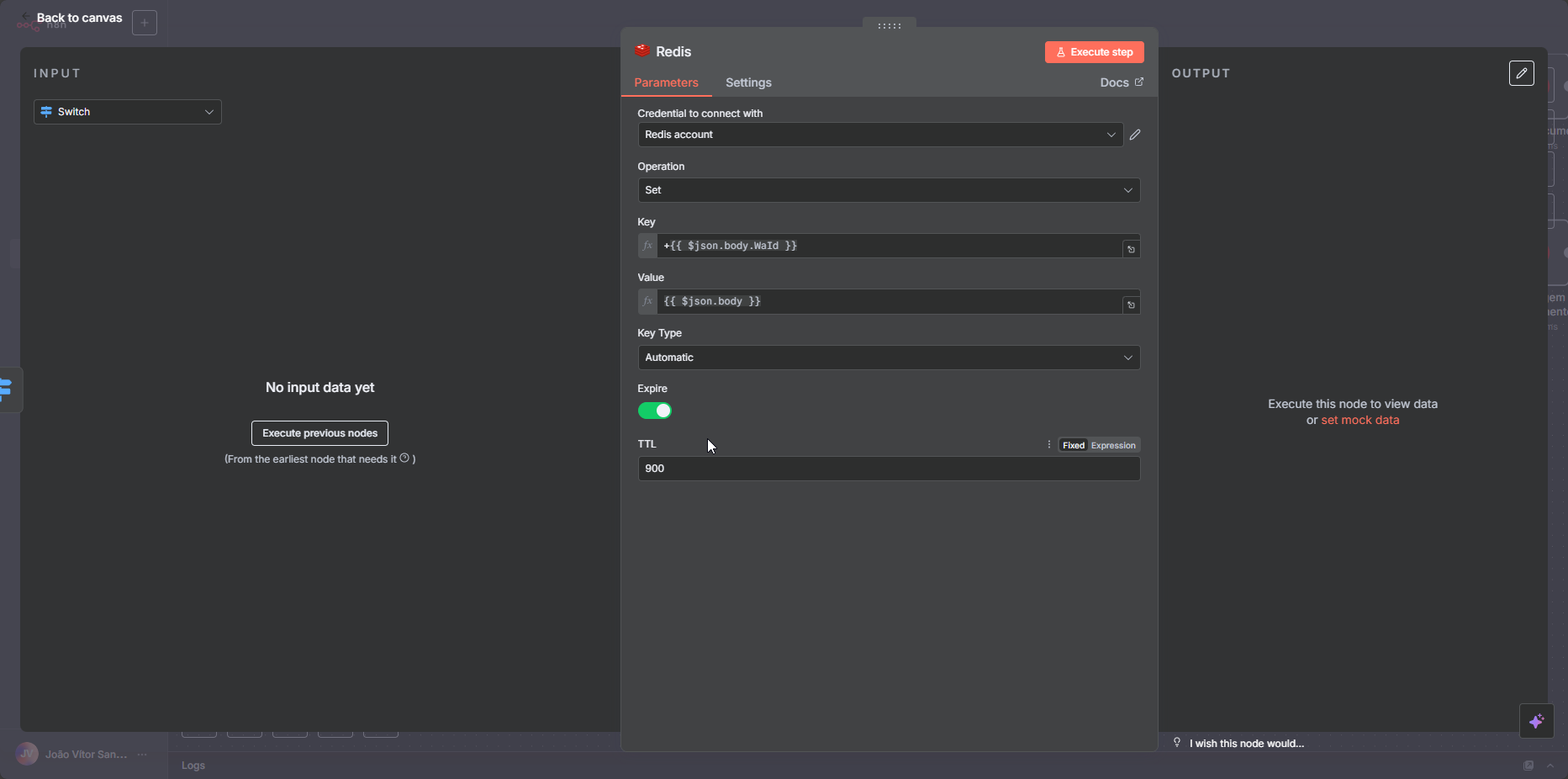Click the lightbulb feedback icon
The width and height of the screenshot is (1568, 779).
(1177, 742)
